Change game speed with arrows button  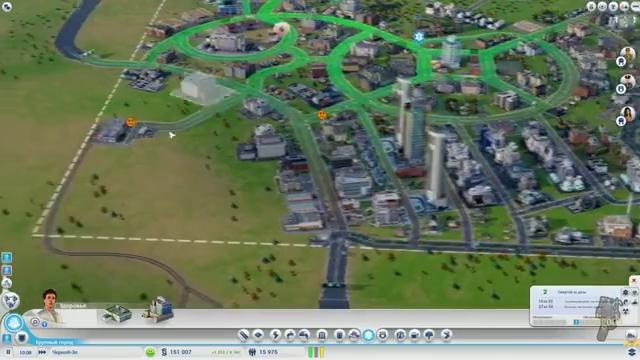tap(42, 352)
